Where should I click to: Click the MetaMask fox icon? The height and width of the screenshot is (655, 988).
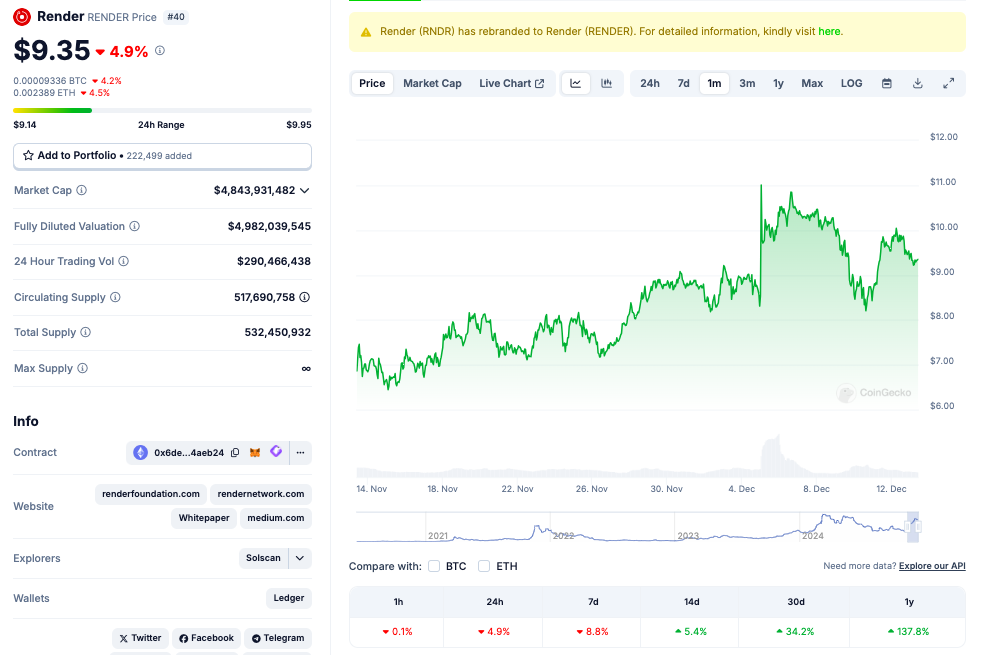(x=255, y=453)
